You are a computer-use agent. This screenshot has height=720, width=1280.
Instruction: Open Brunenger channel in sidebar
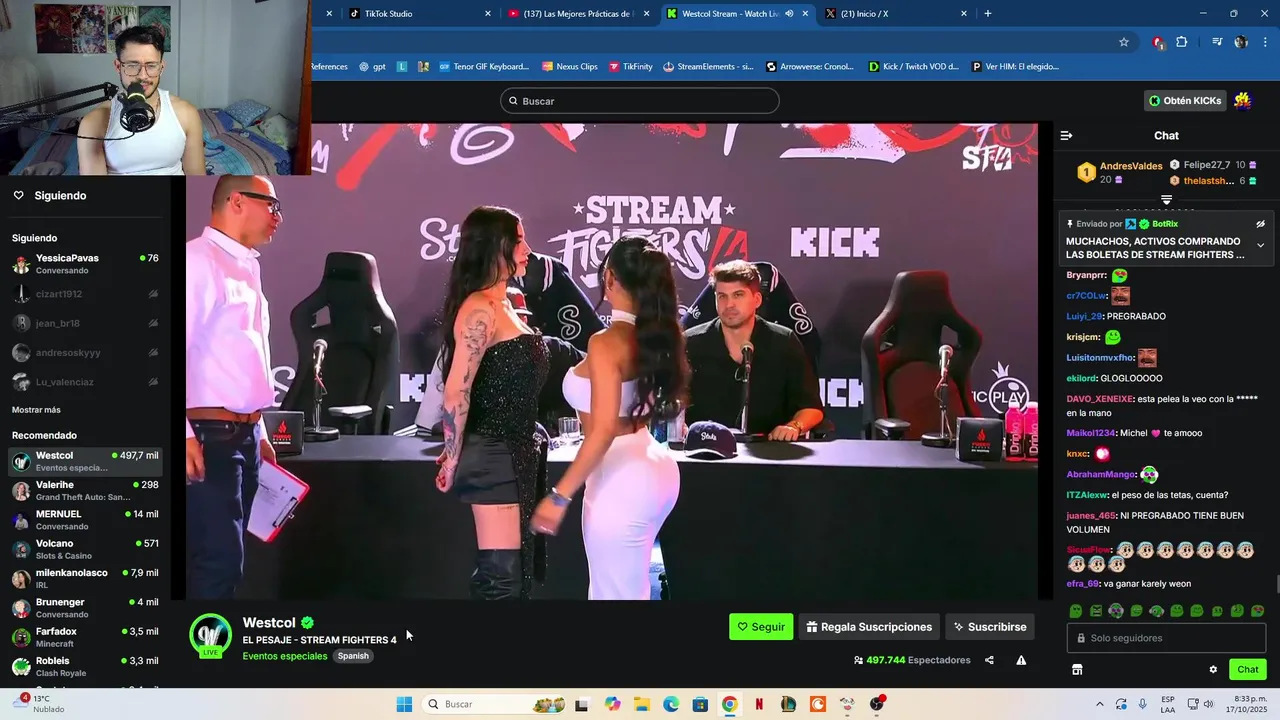(85, 608)
